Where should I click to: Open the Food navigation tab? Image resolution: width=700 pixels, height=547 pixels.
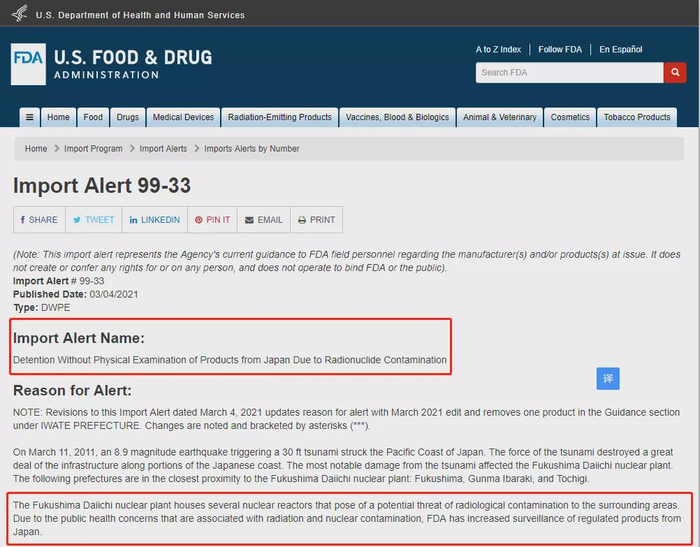[x=93, y=117]
